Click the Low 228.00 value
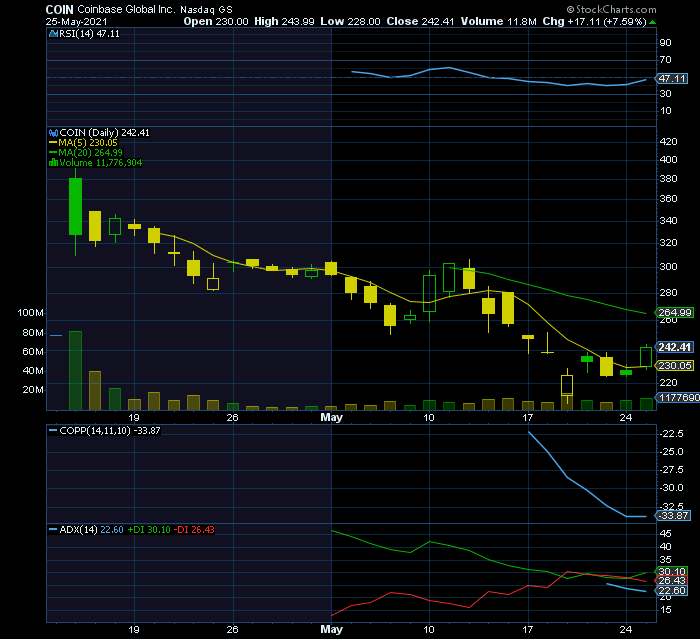Image resolution: width=700 pixels, height=639 pixels. 350,21
